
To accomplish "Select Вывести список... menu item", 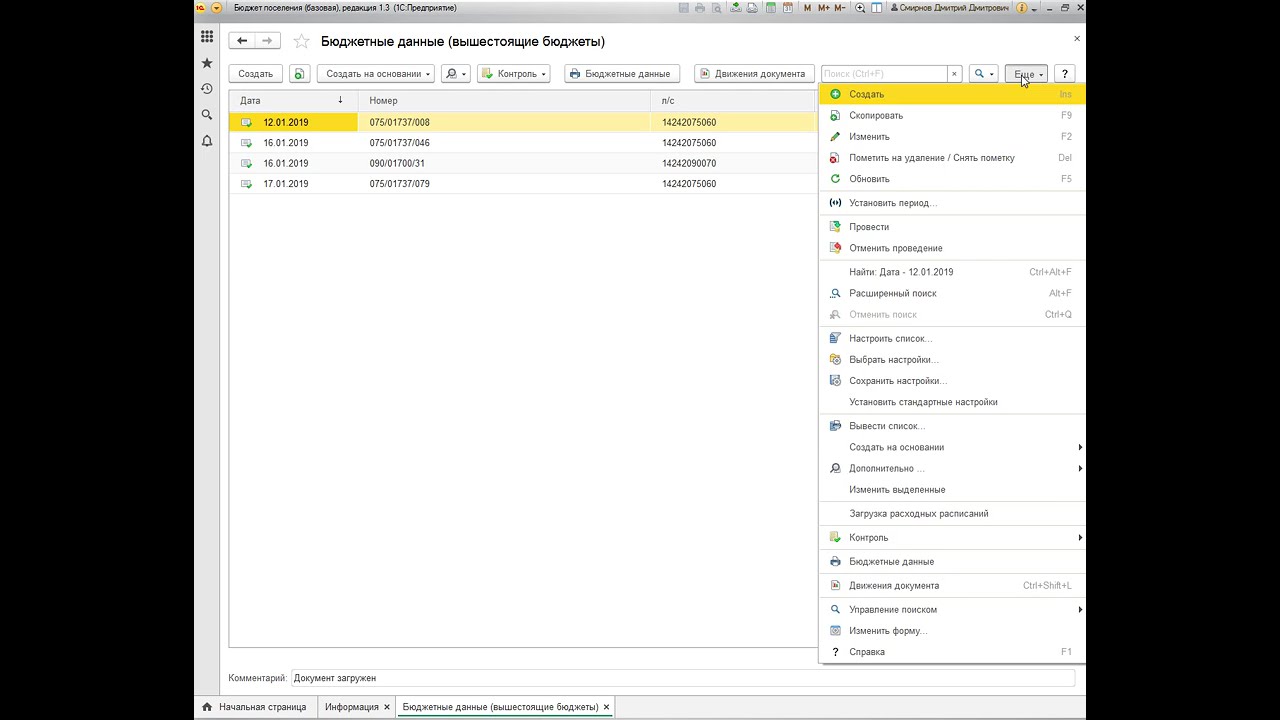I will tap(951, 426).
